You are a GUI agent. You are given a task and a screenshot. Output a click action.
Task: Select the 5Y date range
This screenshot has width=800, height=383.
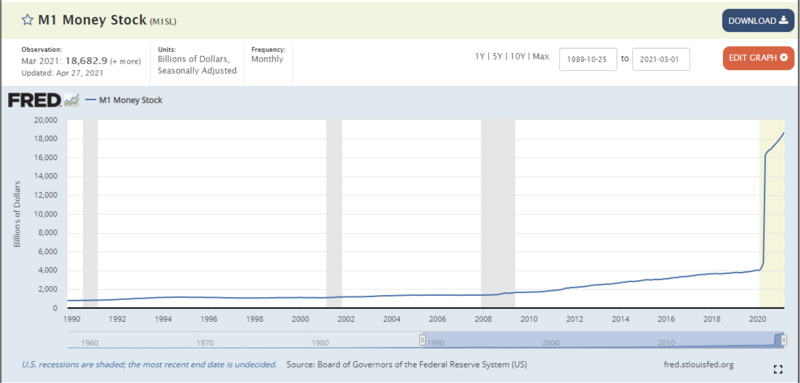click(x=496, y=57)
